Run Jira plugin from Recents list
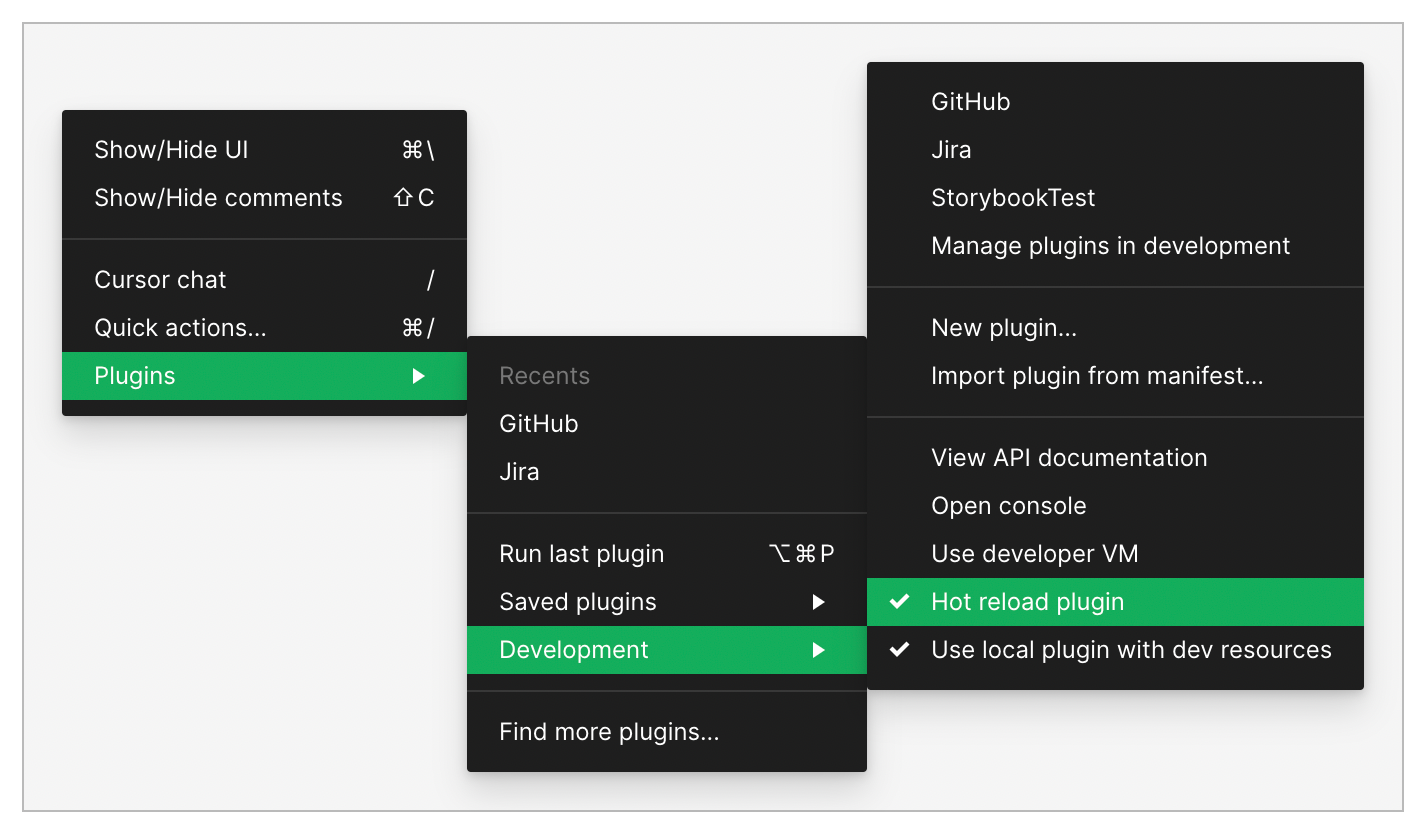Screen dimensions: 1426x834 click(x=519, y=472)
